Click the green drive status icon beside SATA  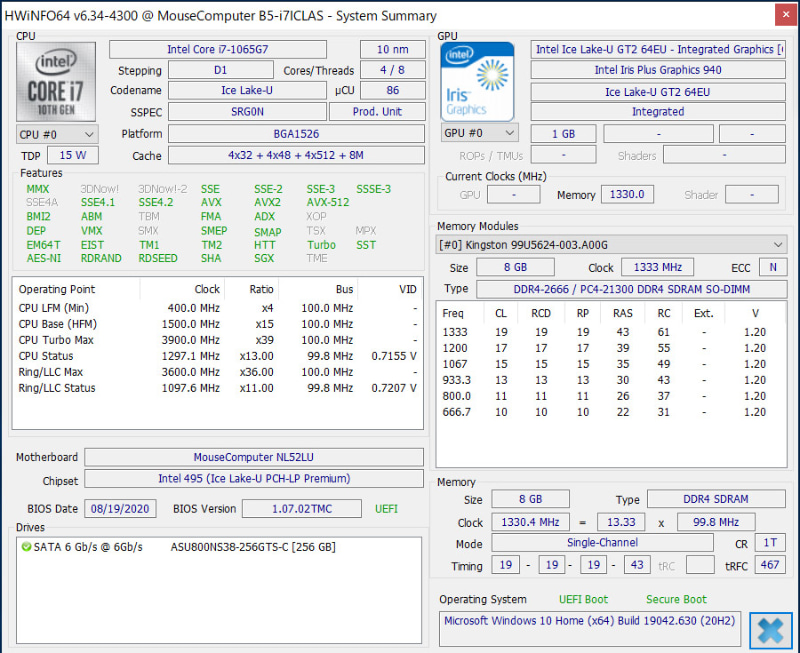coord(27,547)
